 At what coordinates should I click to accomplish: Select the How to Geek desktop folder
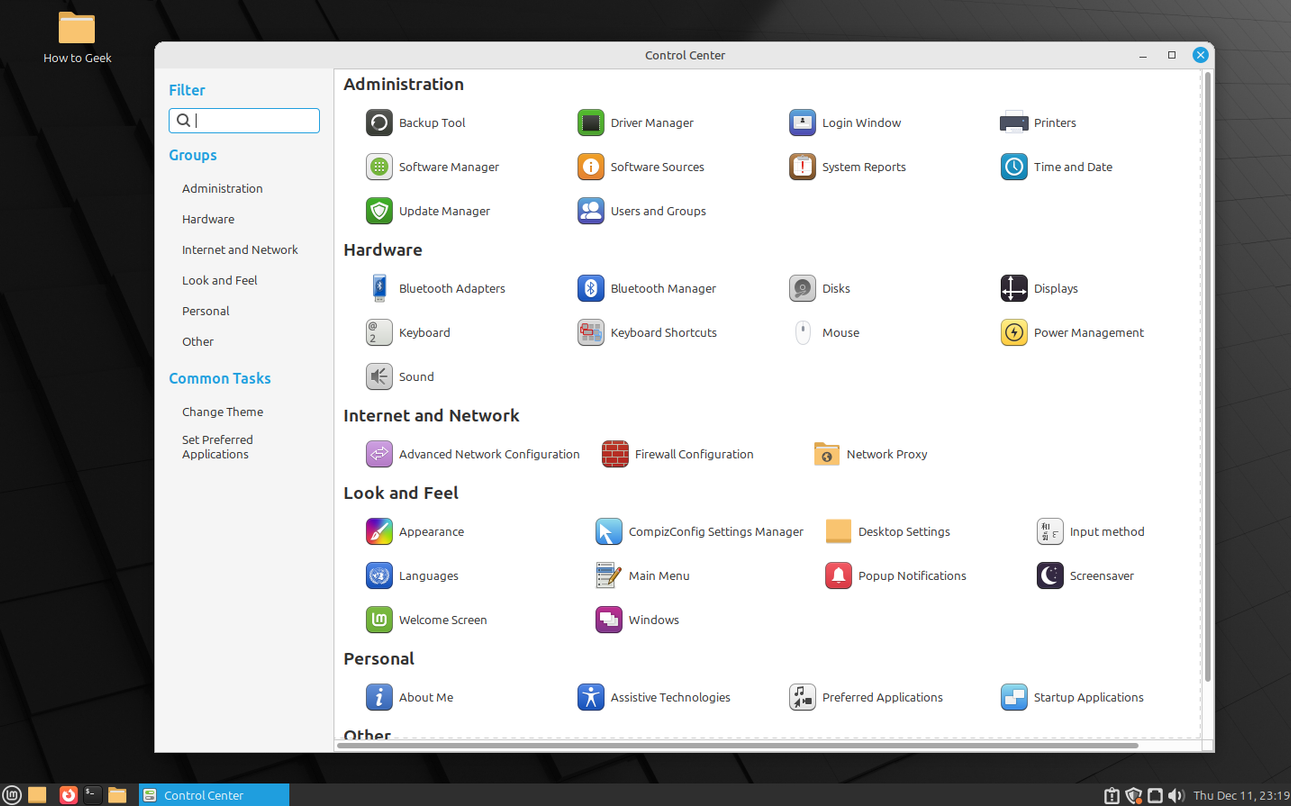click(x=77, y=38)
